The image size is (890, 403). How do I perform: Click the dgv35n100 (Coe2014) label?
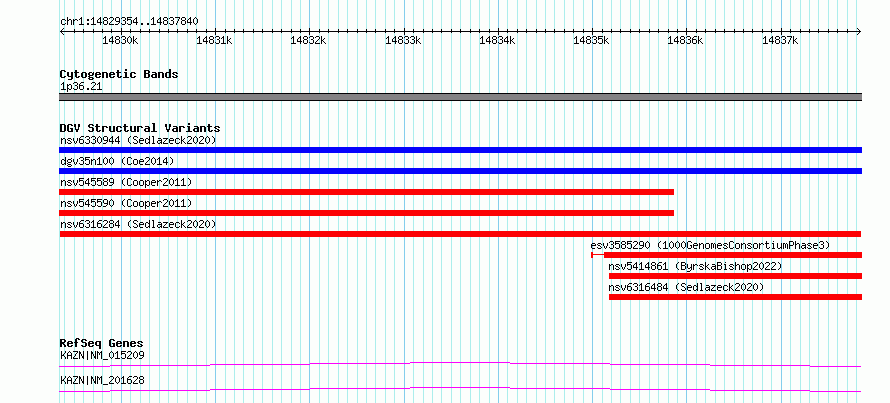tap(117, 161)
